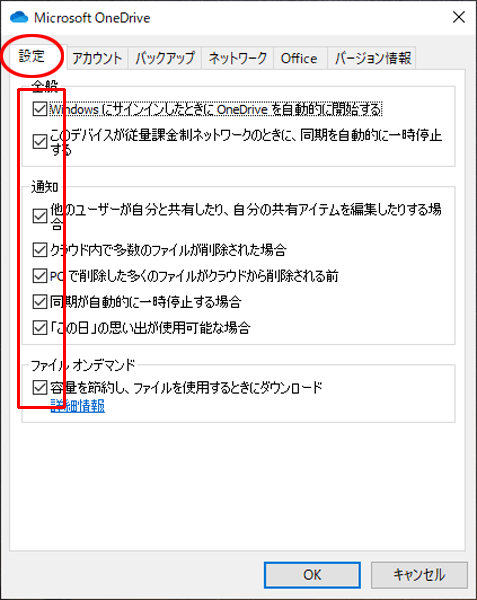Image resolution: width=477 pixels, height=600 pixels.
Task: Select the 設定 tab
Action: (x=32, y=57)
